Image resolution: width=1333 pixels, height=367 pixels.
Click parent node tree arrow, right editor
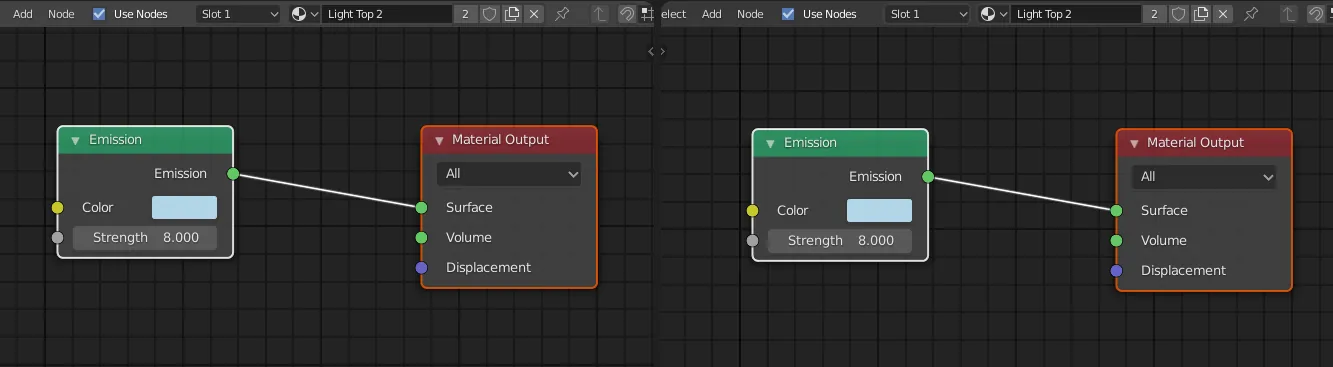click(1288, 14)
